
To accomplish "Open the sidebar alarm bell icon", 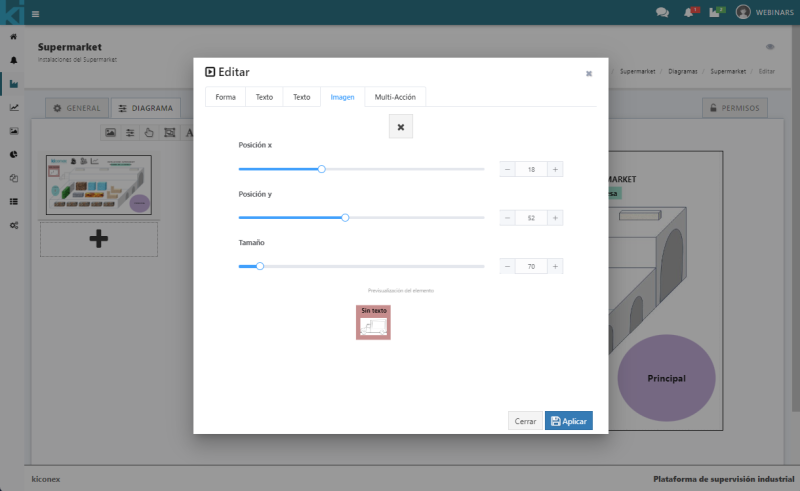I will (x=13, y=60).
